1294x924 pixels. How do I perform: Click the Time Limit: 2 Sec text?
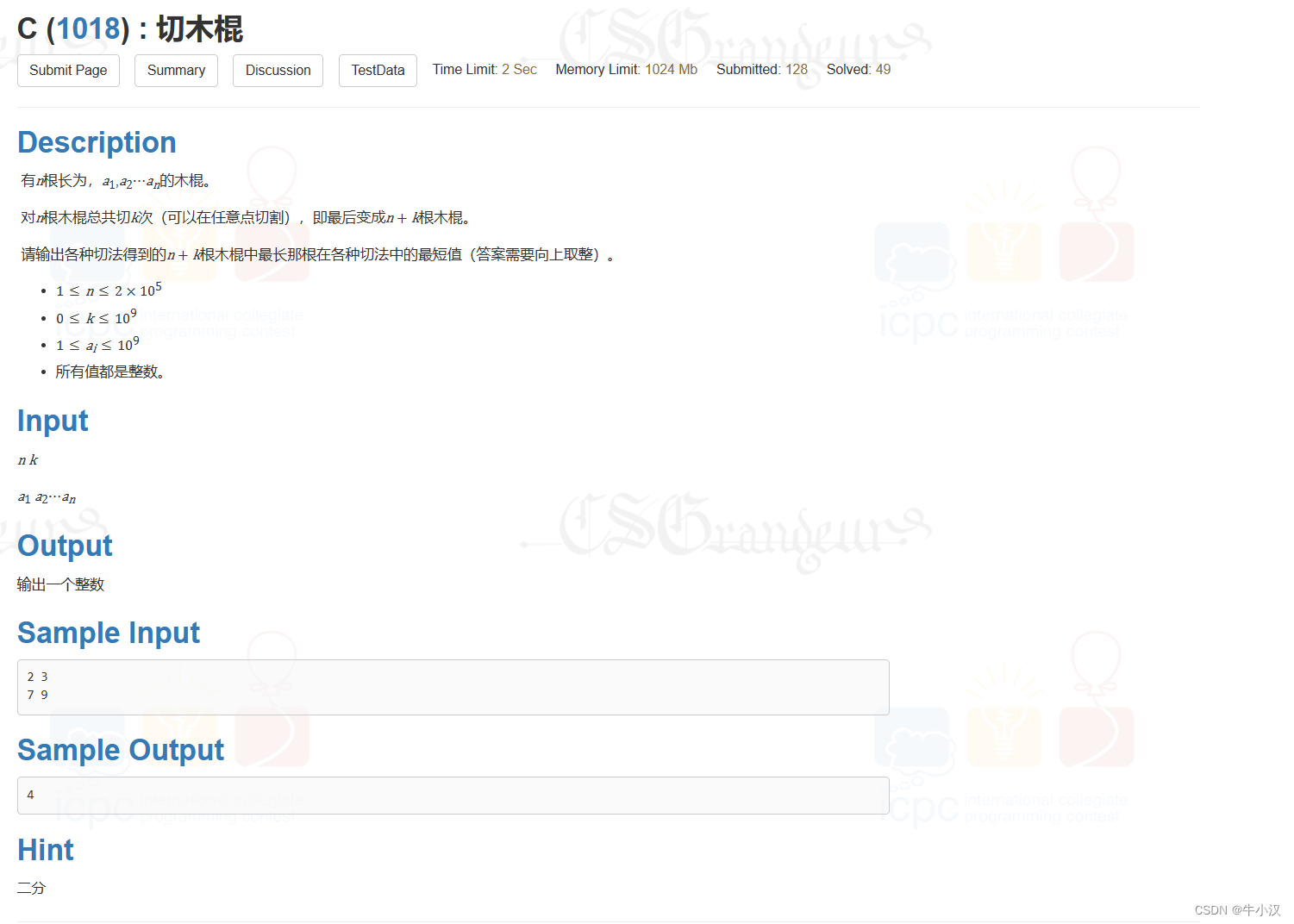pyautogui.click(x=484, y=70)
